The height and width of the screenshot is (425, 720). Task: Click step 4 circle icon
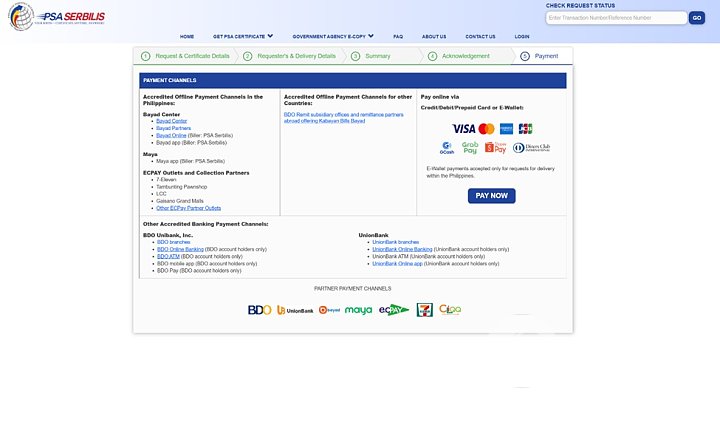[432, 56]
